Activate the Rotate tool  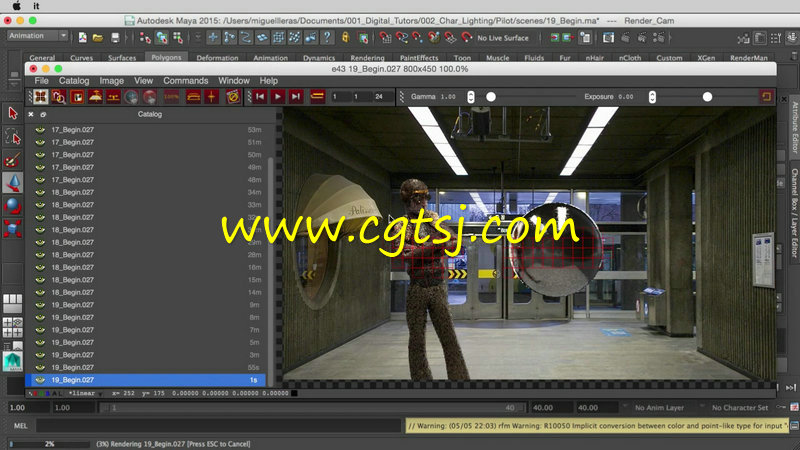pyautogui.click(x=13, y=206)
